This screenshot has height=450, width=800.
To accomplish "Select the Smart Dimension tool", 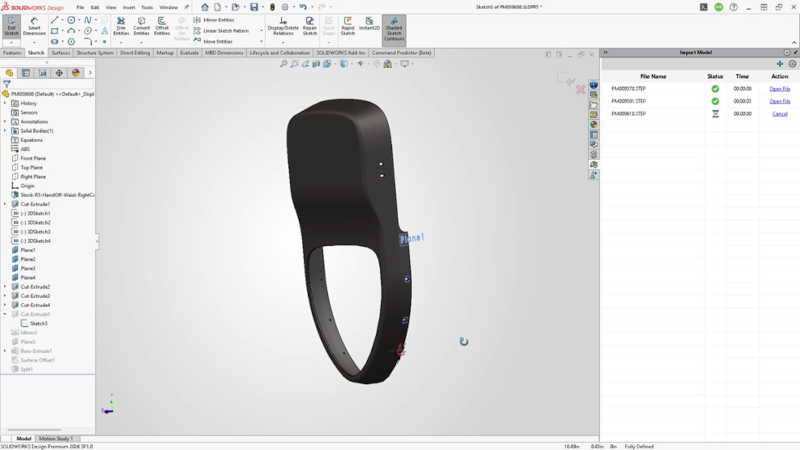I will coord(34,26).
